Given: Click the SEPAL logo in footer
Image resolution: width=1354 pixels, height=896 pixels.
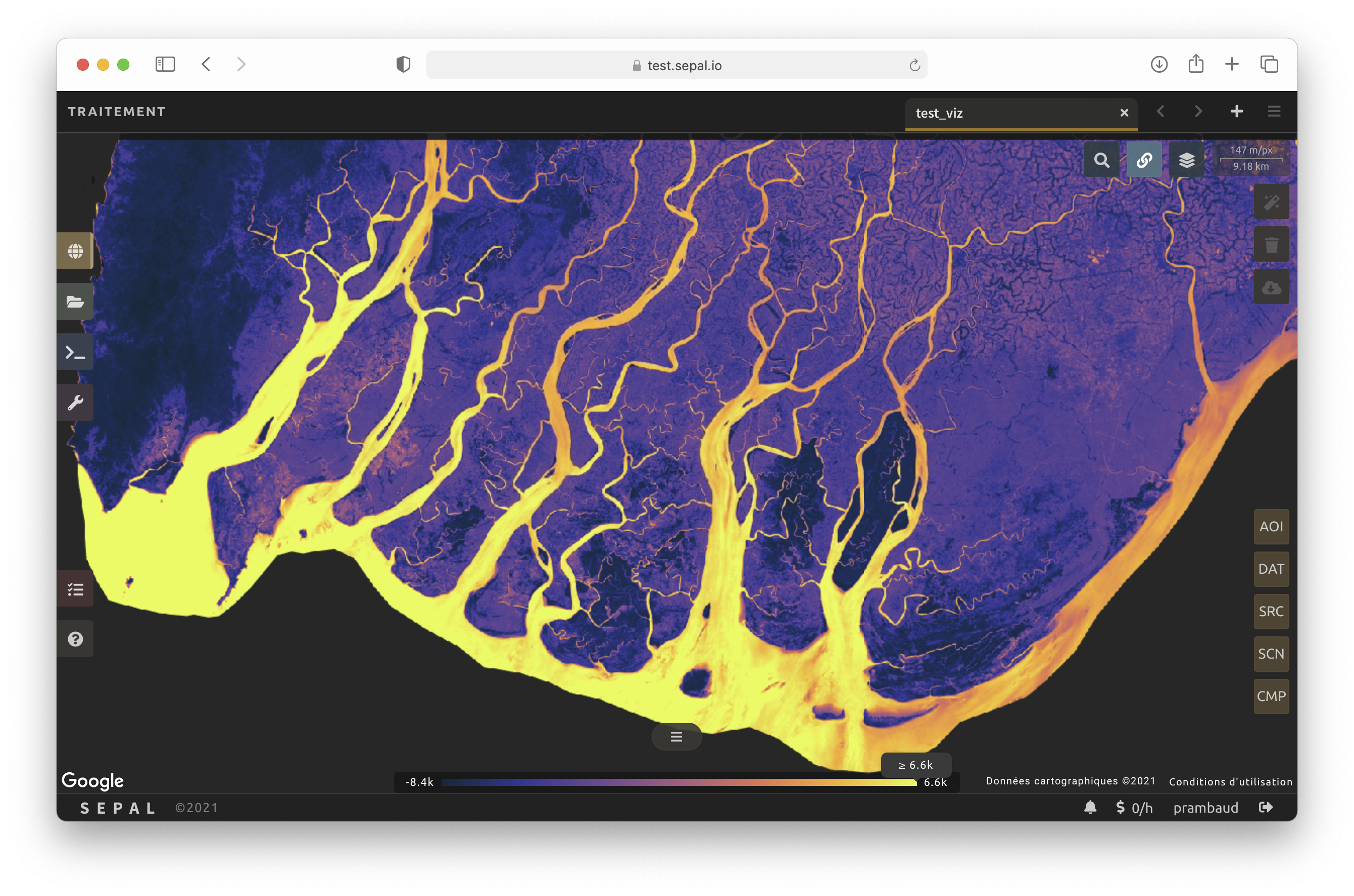Looking at the screenshot, I should pos(118,808).
